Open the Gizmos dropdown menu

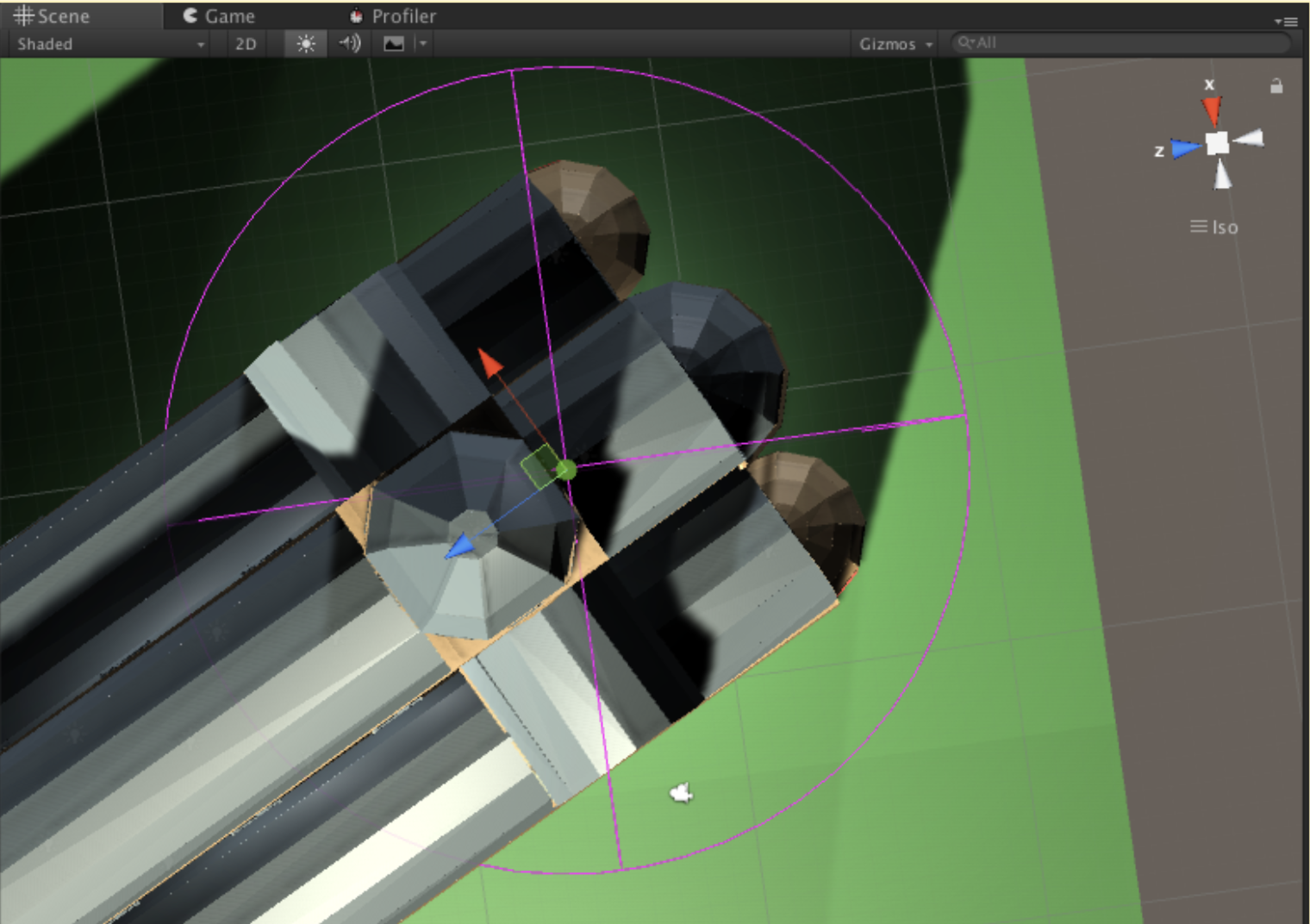(895, 44)
